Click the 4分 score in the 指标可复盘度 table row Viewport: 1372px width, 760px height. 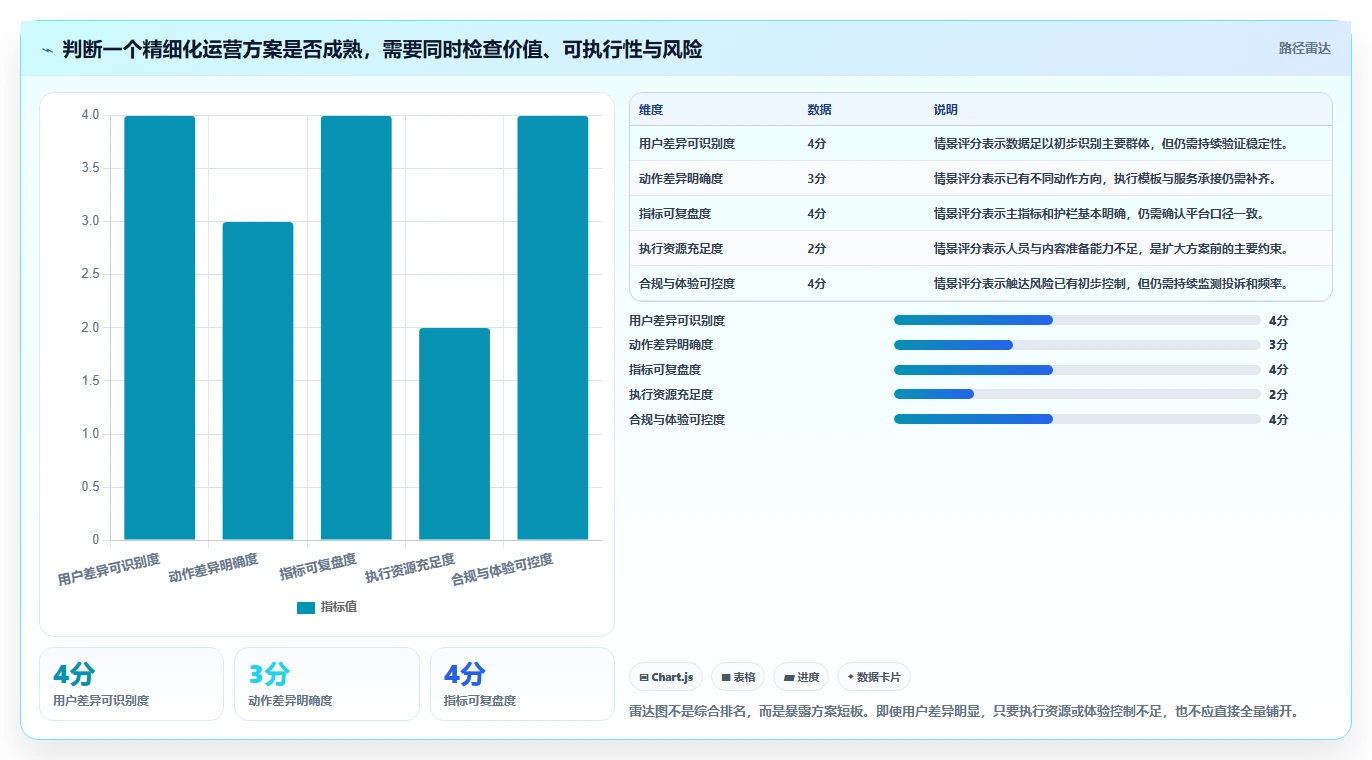click(817, 214)
